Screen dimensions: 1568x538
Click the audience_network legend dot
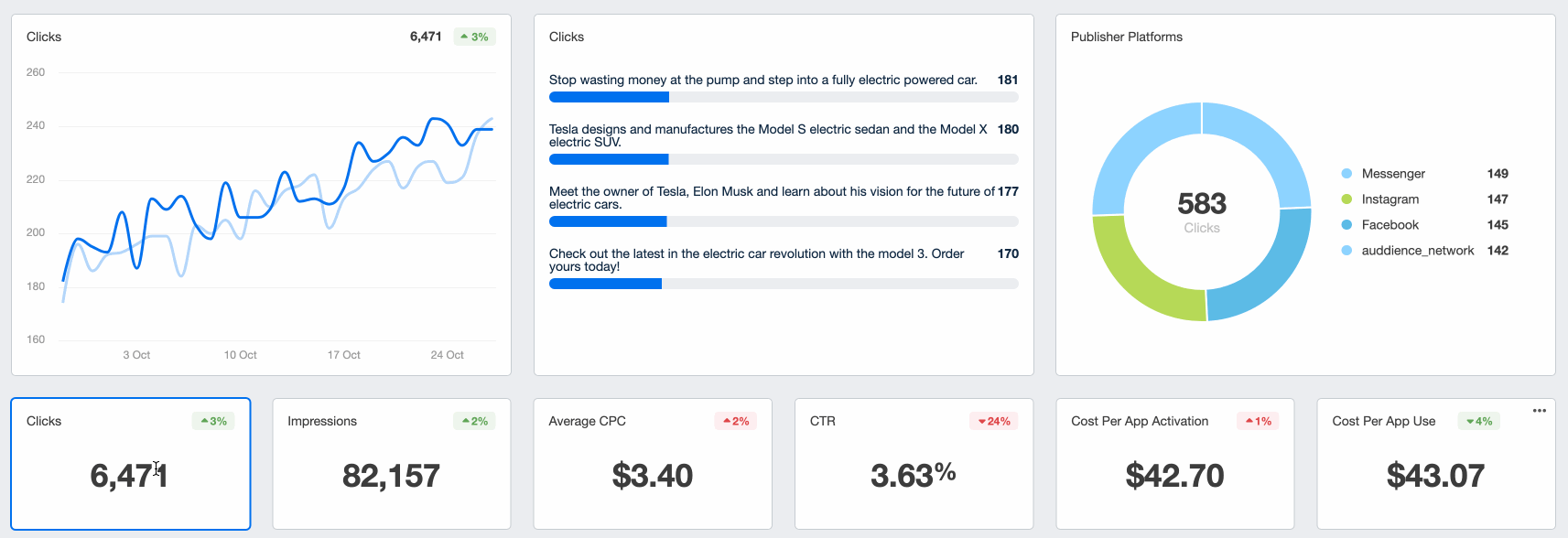(1346, 251)
